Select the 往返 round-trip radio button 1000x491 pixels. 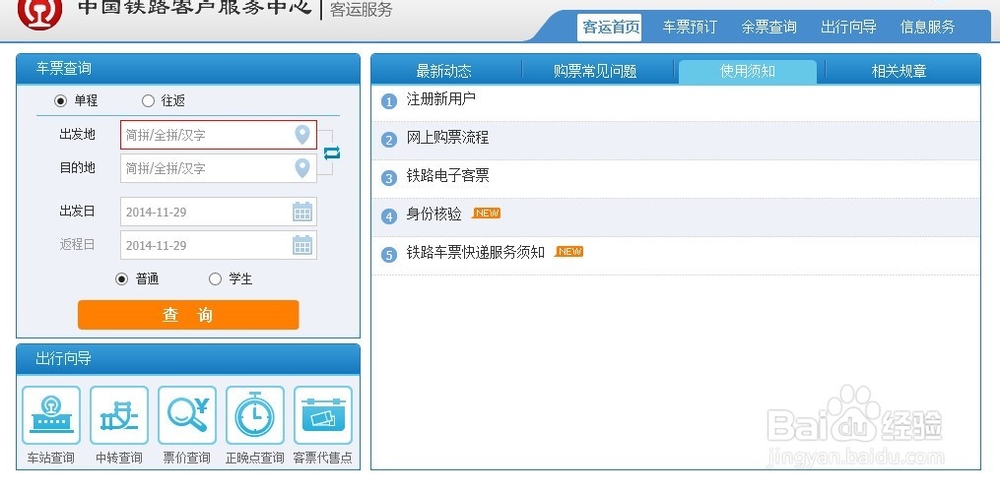click(x=148, y=101)
